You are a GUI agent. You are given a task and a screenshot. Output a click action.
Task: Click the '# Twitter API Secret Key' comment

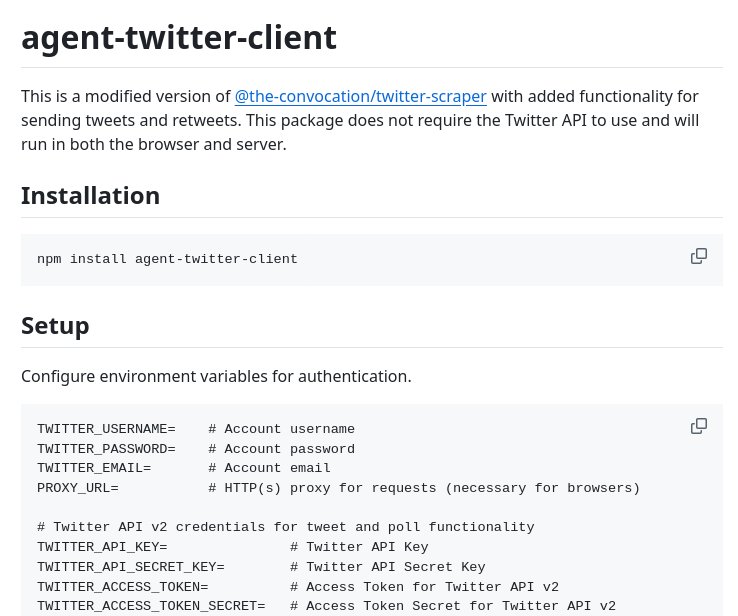point(387,567)
